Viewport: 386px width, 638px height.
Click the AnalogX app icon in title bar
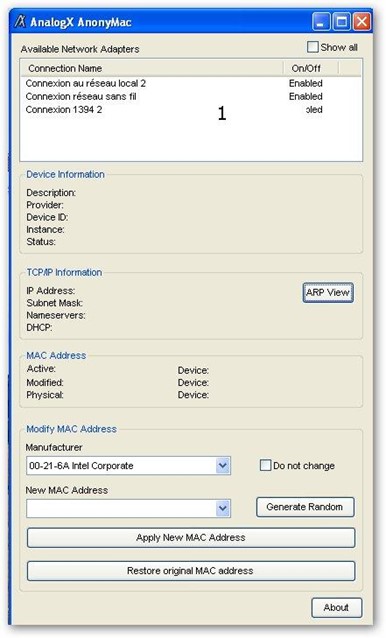point(20,22)
